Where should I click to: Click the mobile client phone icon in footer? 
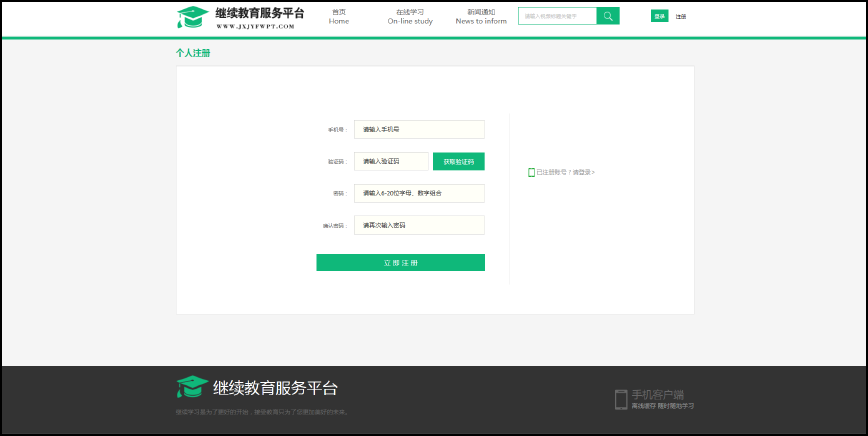point(620,399)
